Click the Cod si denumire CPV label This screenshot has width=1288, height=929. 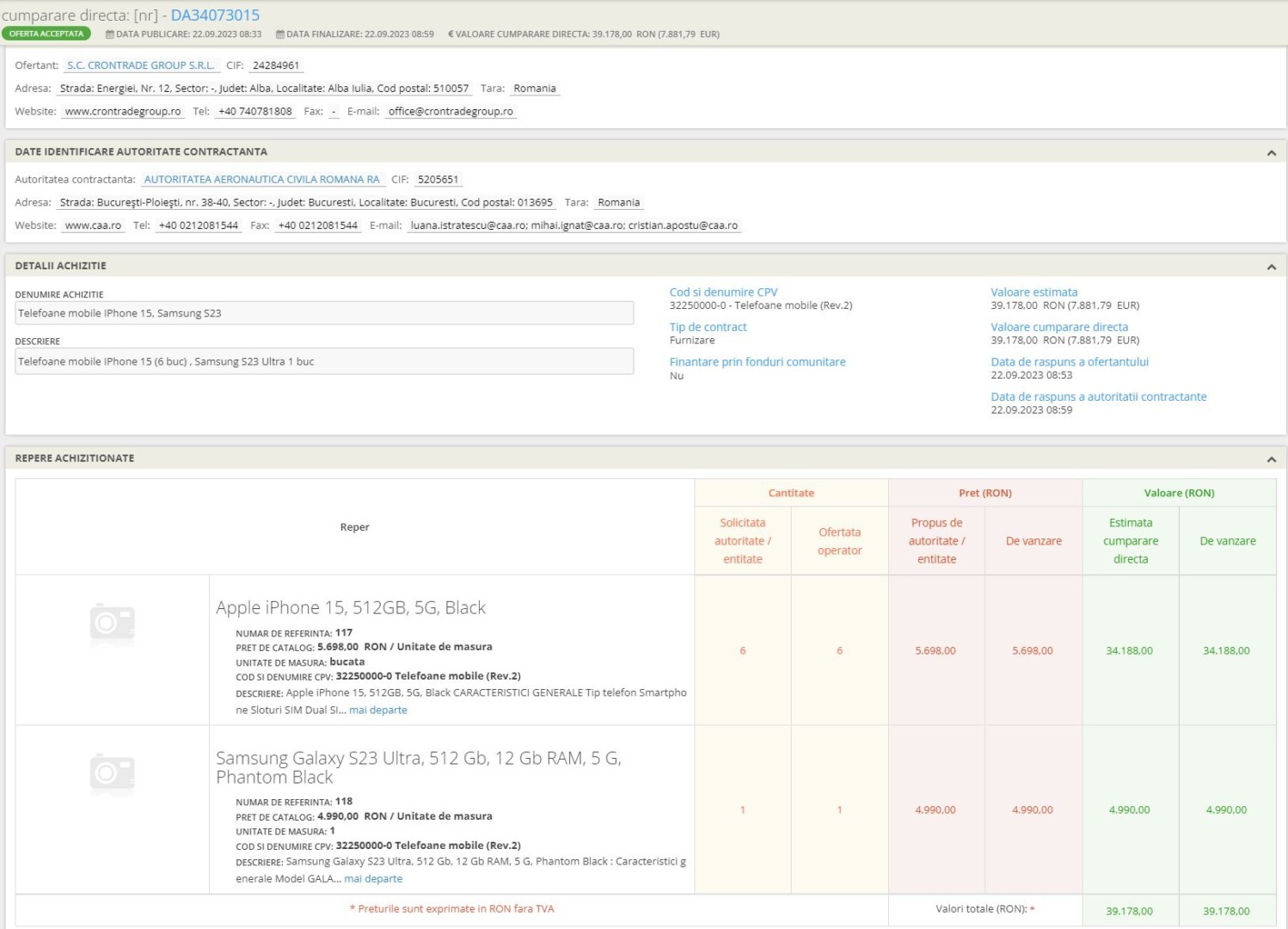(x=723, y=292)
